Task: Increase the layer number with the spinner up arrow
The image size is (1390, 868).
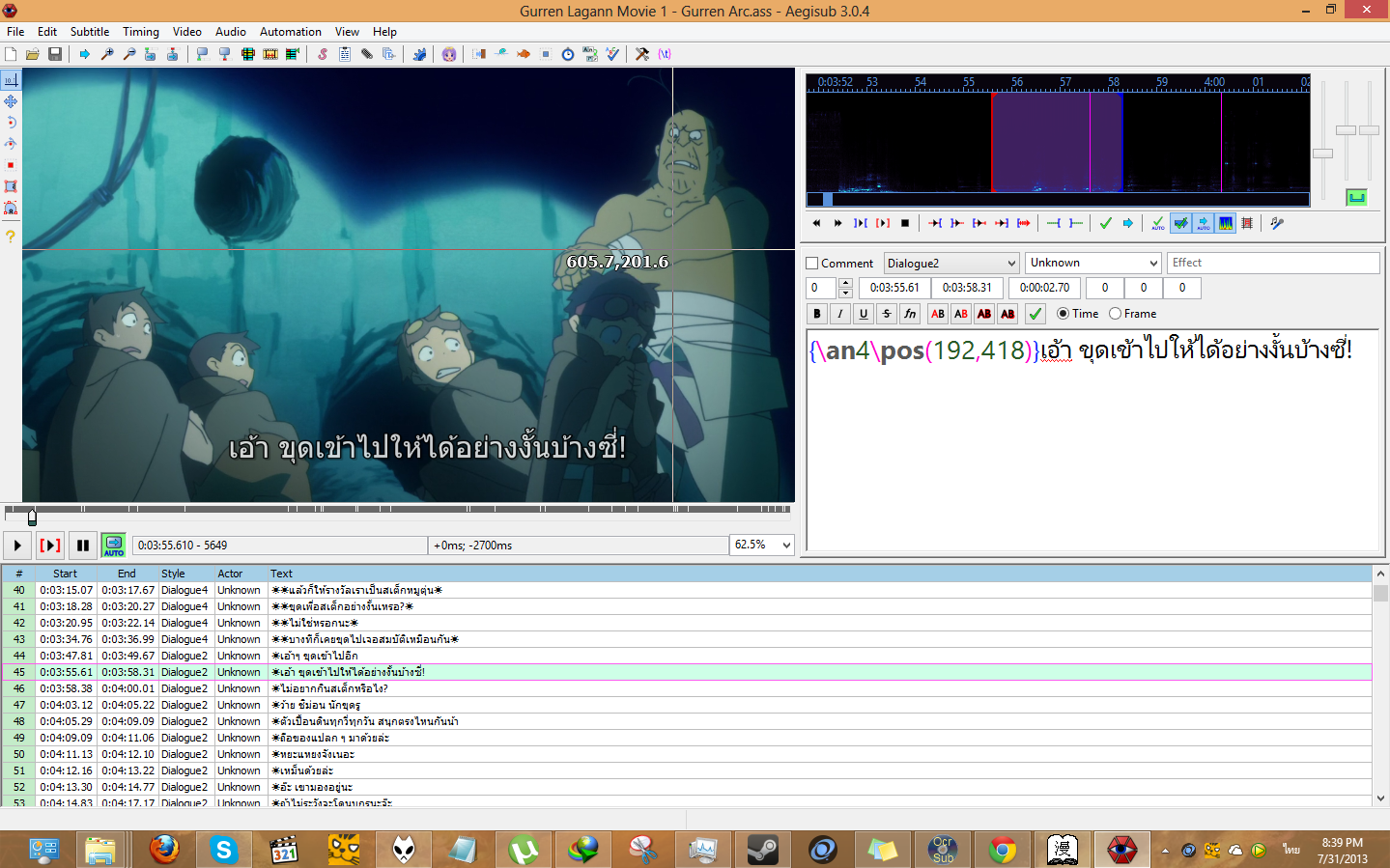Action: click(845, 283)
